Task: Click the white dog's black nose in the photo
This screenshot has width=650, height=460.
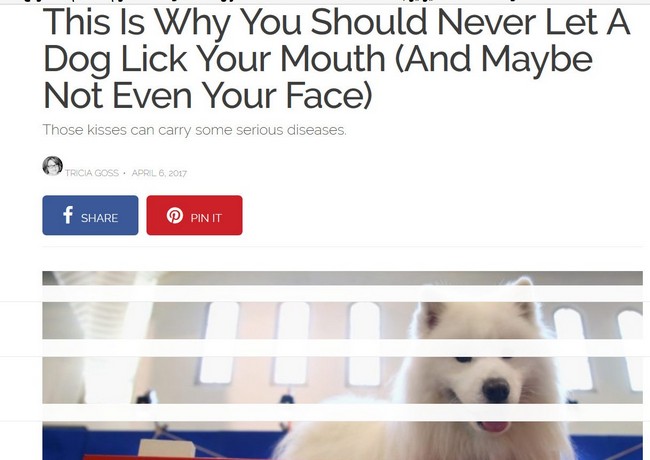Action: coord(496,390)
